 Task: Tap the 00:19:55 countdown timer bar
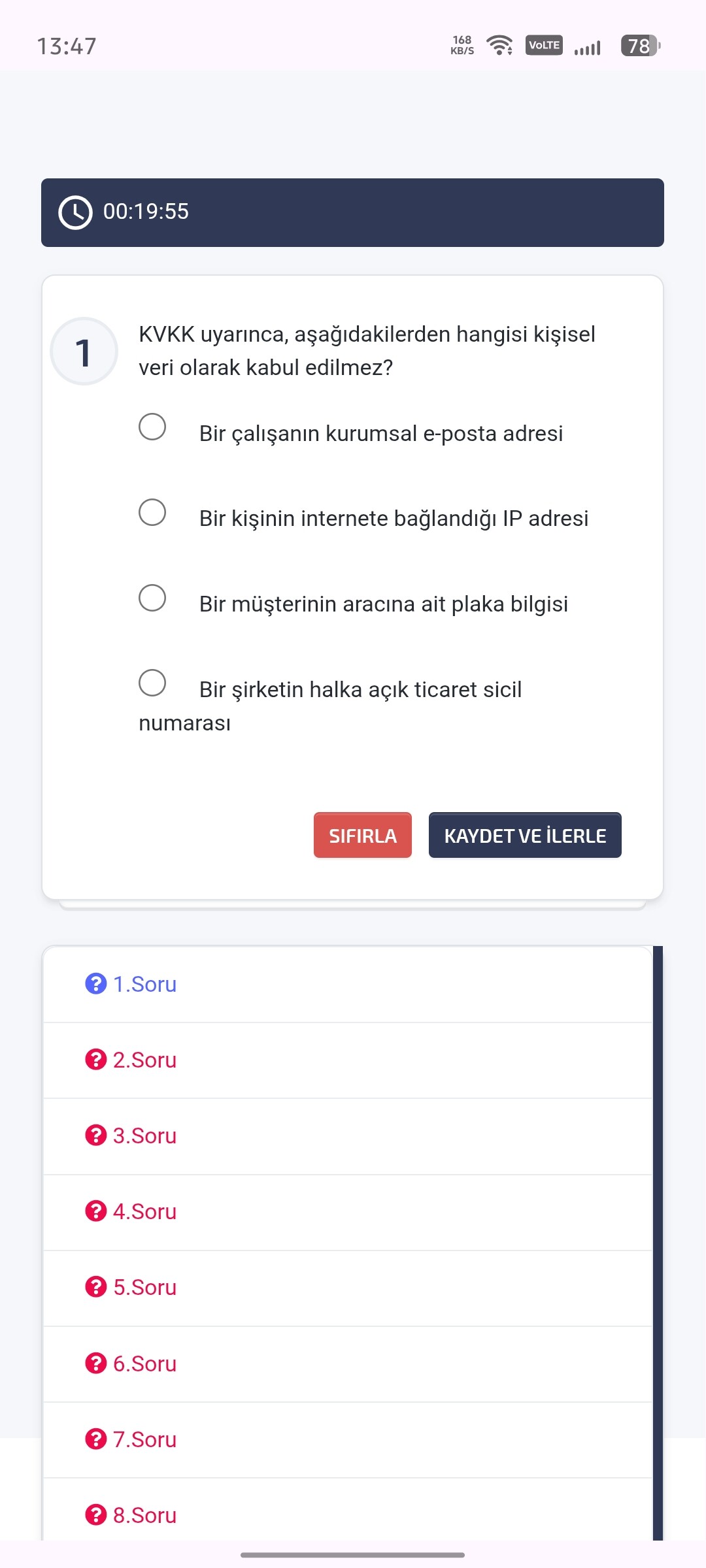click(x=353, y=212)
